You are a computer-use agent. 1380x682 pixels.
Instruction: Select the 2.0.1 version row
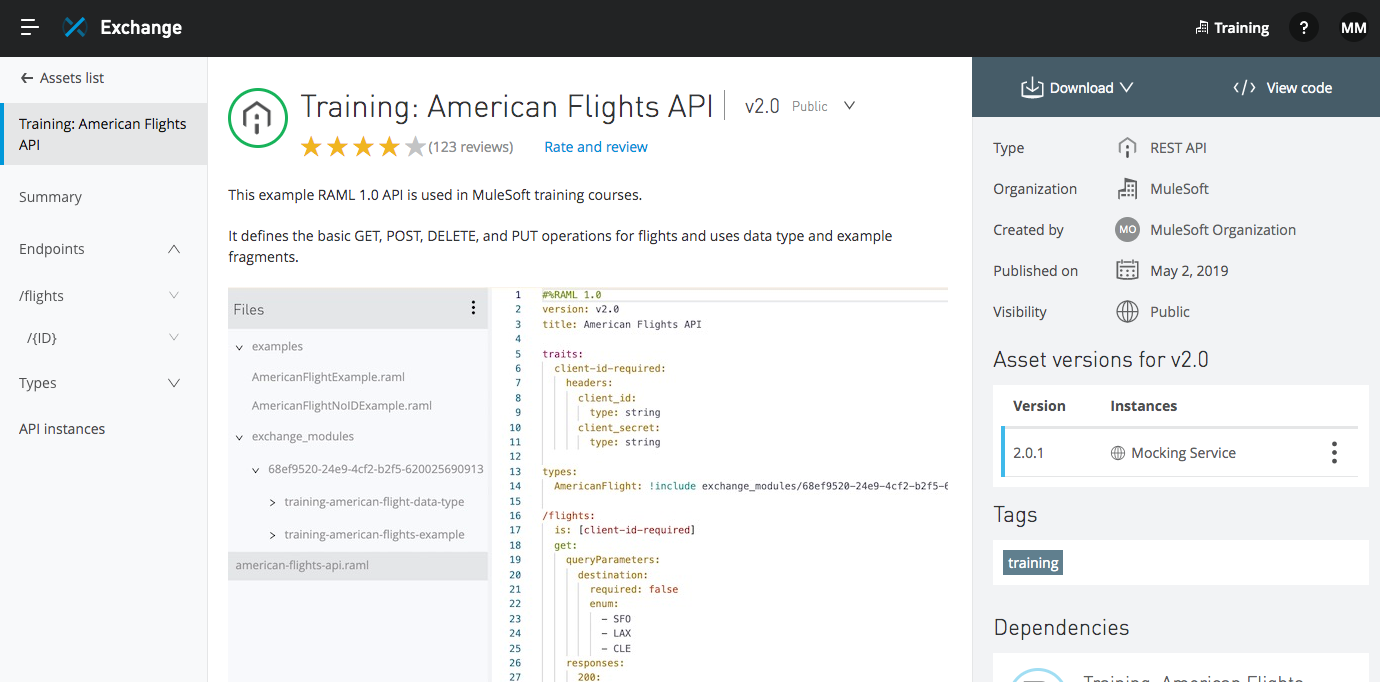(x=1181, y=453)
